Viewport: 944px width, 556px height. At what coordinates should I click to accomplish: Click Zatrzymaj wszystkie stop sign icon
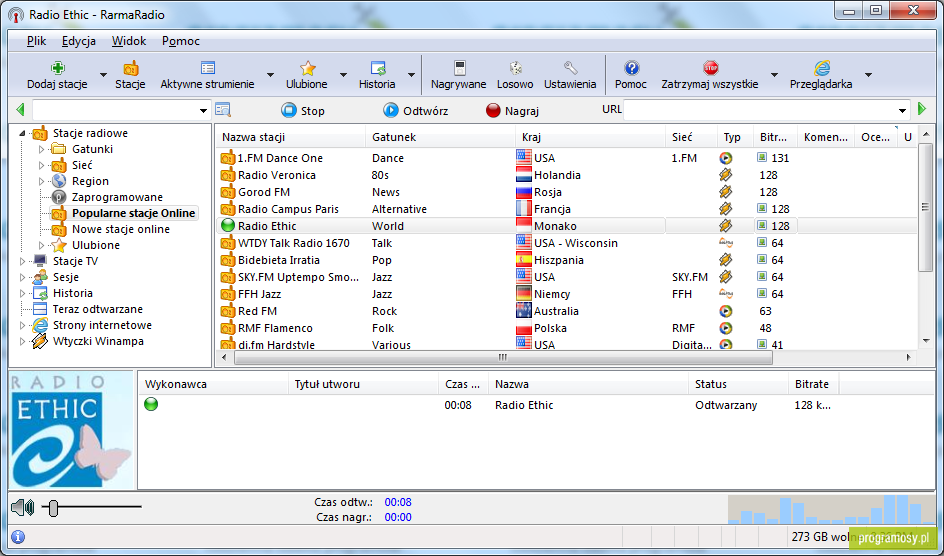click(x=710, y=67)
